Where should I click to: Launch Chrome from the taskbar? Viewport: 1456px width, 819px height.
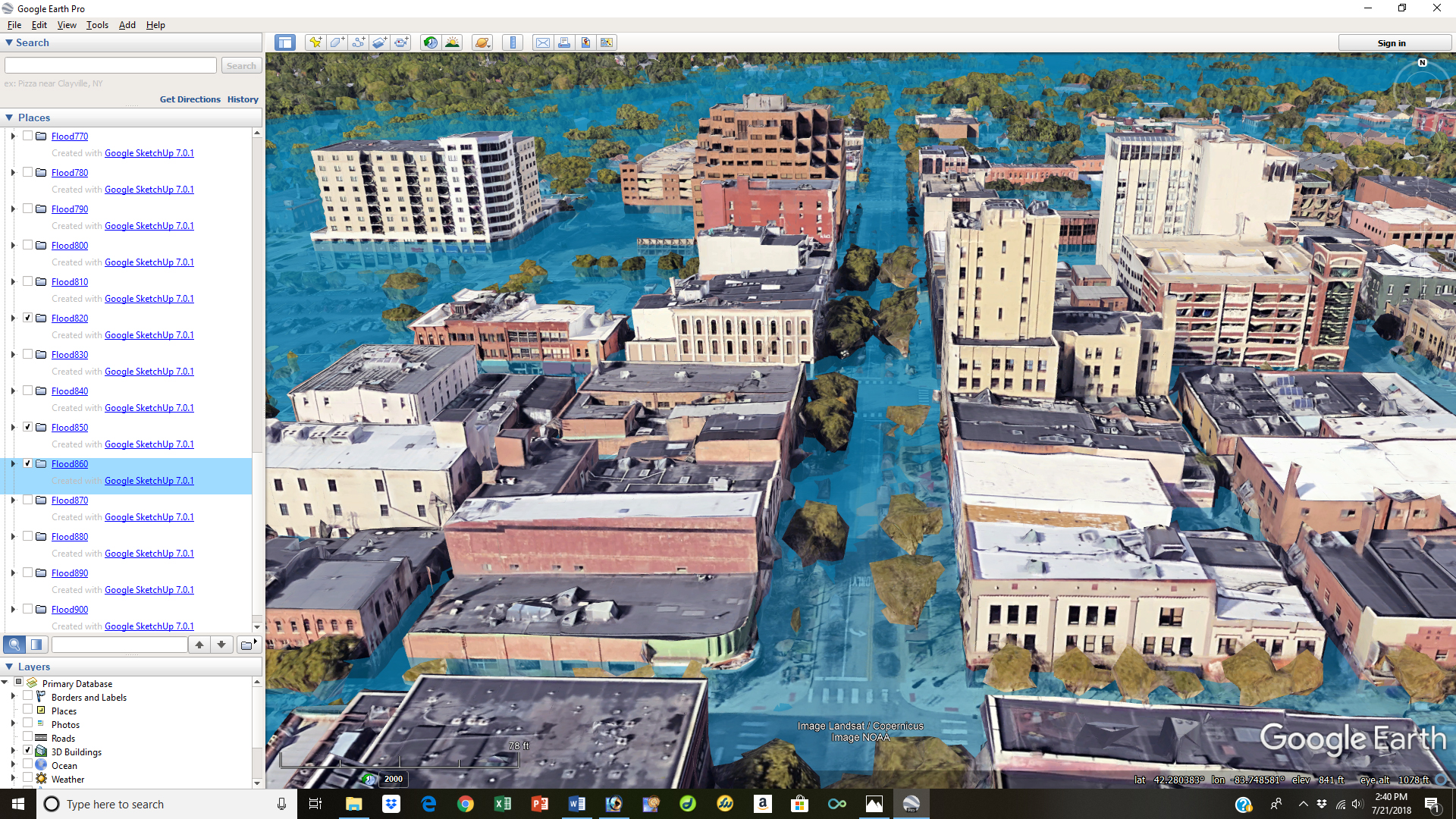(466, 804)
